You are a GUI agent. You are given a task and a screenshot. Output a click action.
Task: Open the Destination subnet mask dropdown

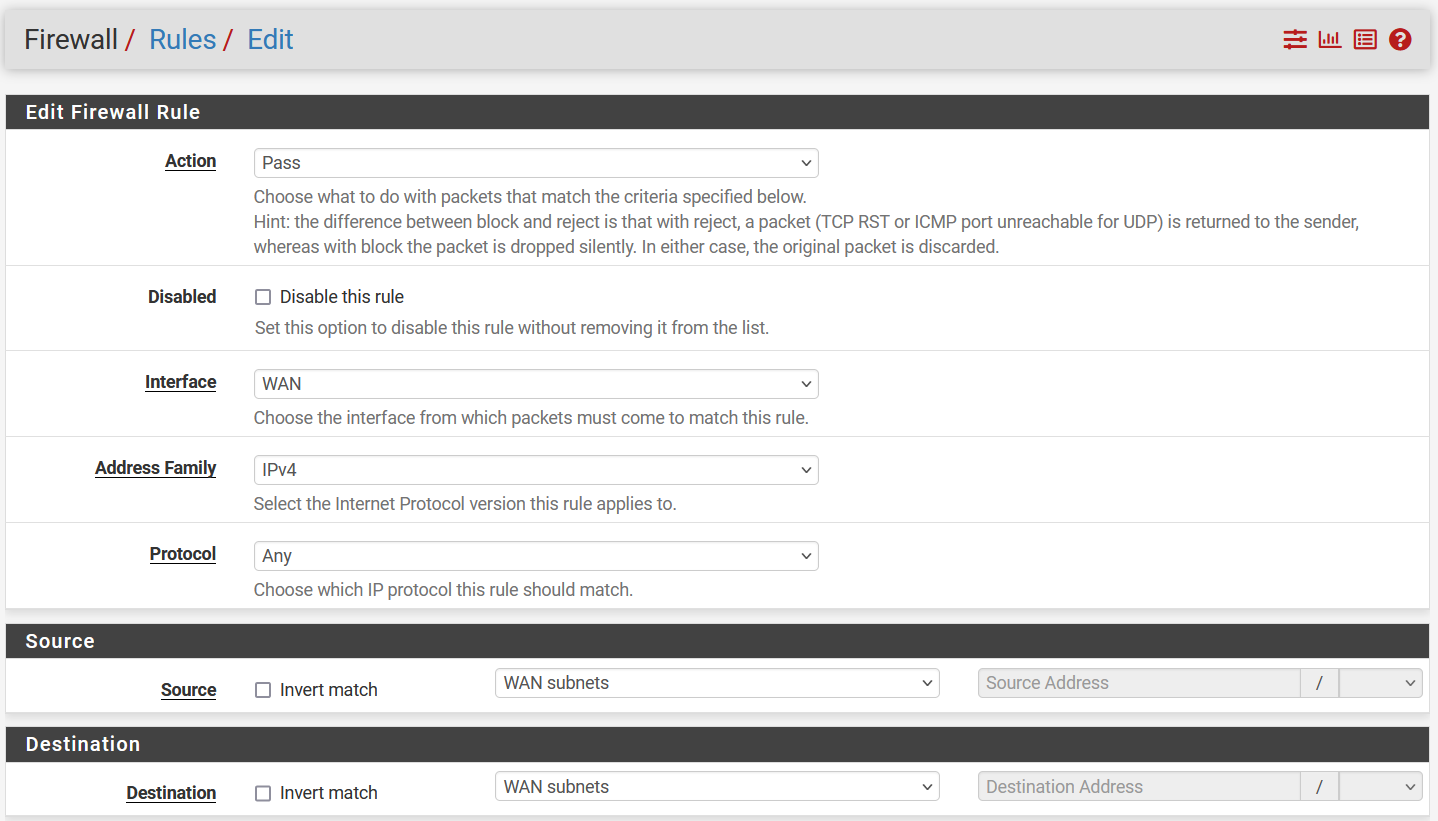coord(1380,787)
